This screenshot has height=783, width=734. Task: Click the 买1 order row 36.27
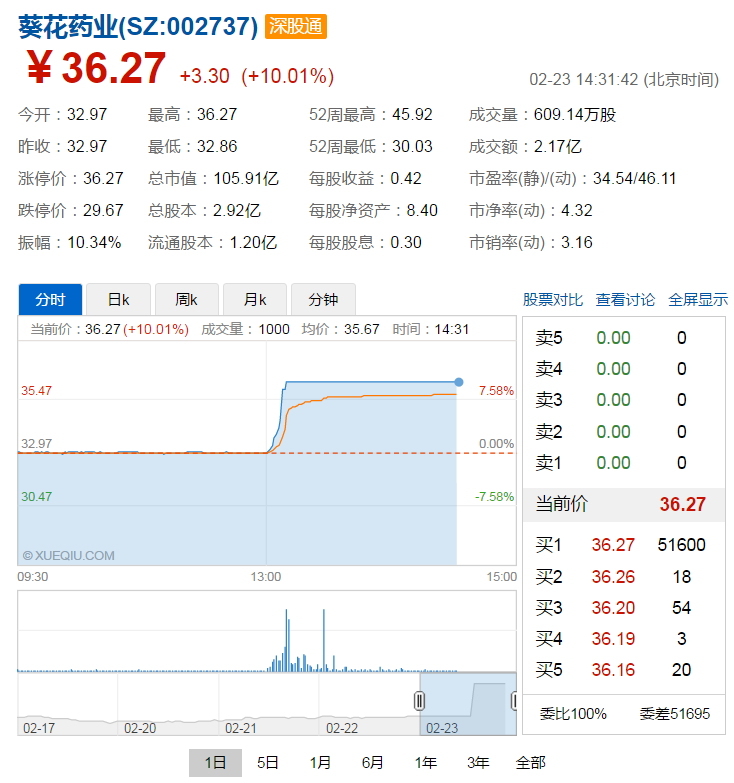click(624, 545)
